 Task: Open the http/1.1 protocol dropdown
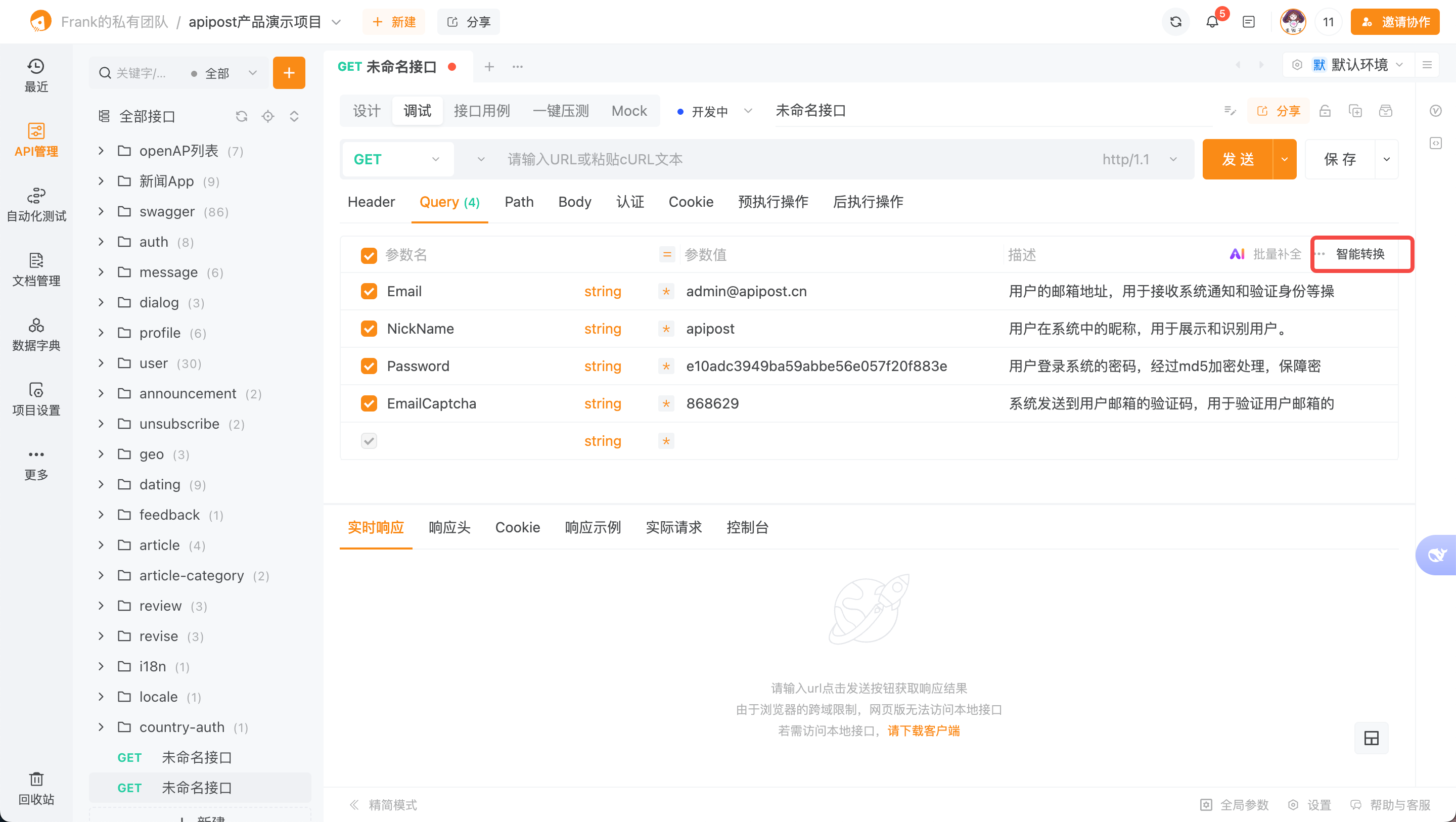pyautogui.click(x=1140, y=159)
